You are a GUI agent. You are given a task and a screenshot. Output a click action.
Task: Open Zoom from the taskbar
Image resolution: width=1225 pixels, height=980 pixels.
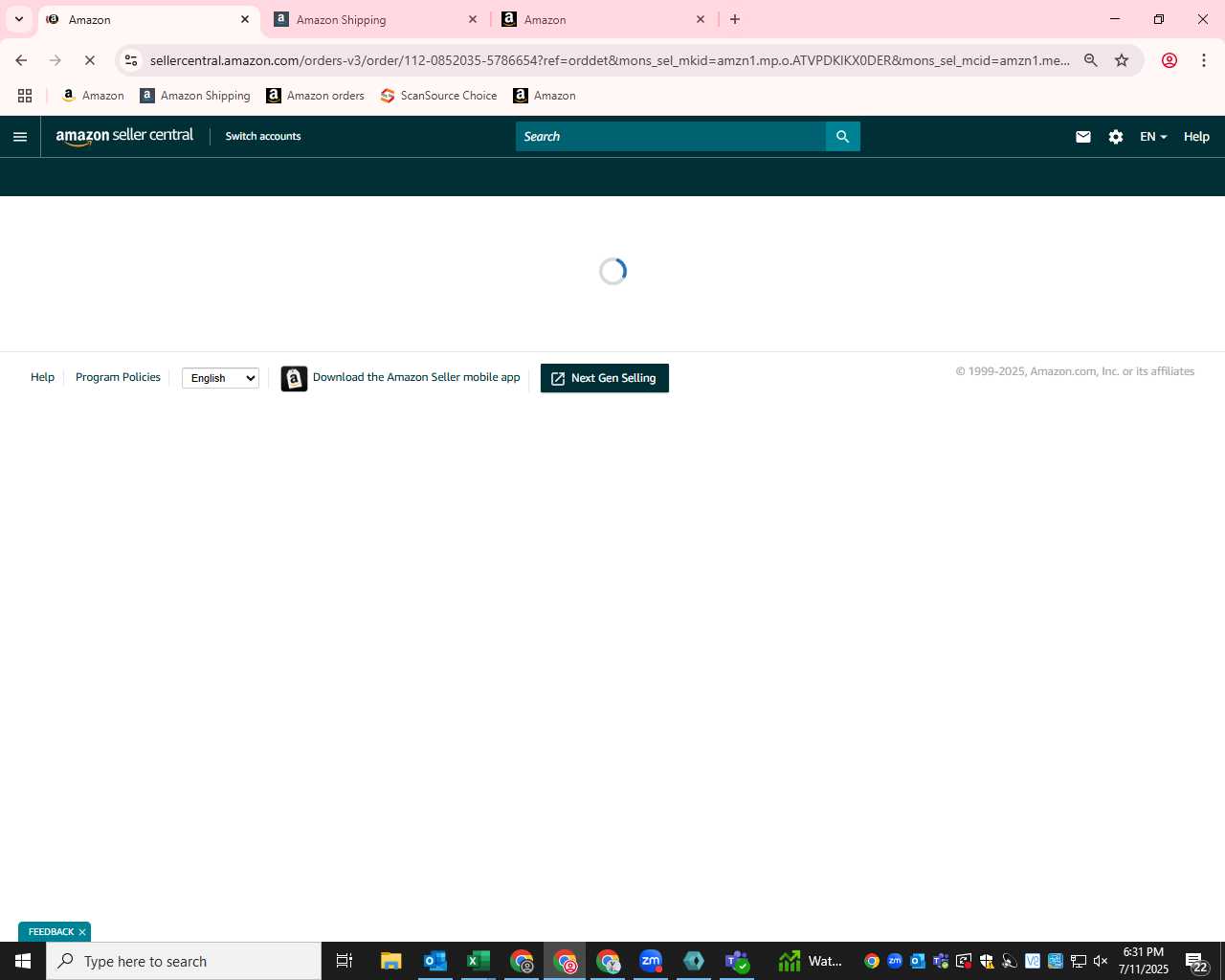click(x=651, y=961)
